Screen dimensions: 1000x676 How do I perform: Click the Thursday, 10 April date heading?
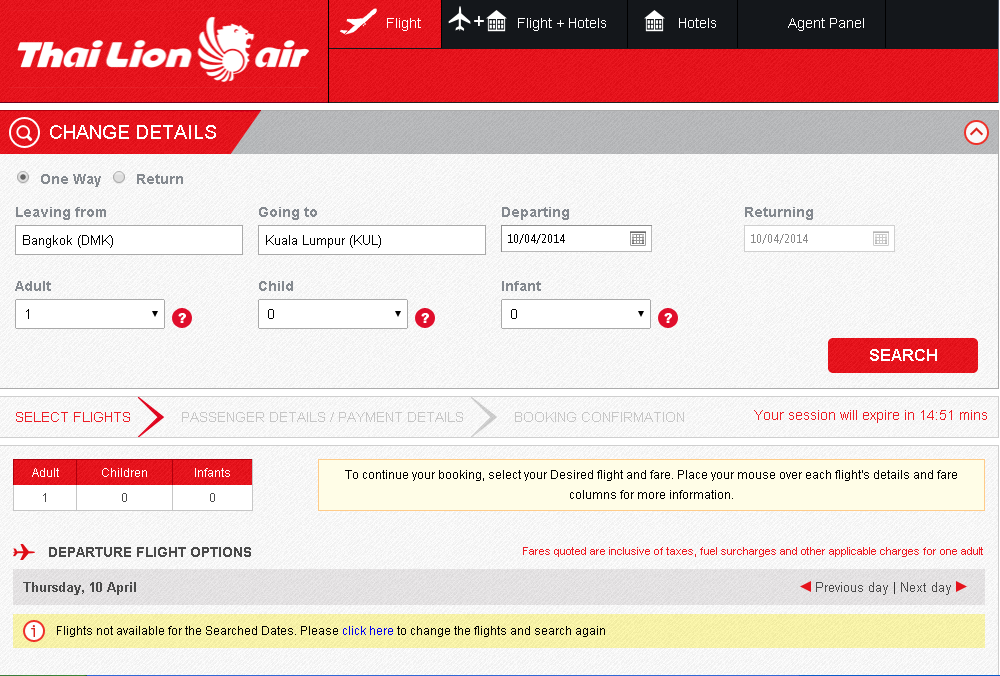click(80, 587)
